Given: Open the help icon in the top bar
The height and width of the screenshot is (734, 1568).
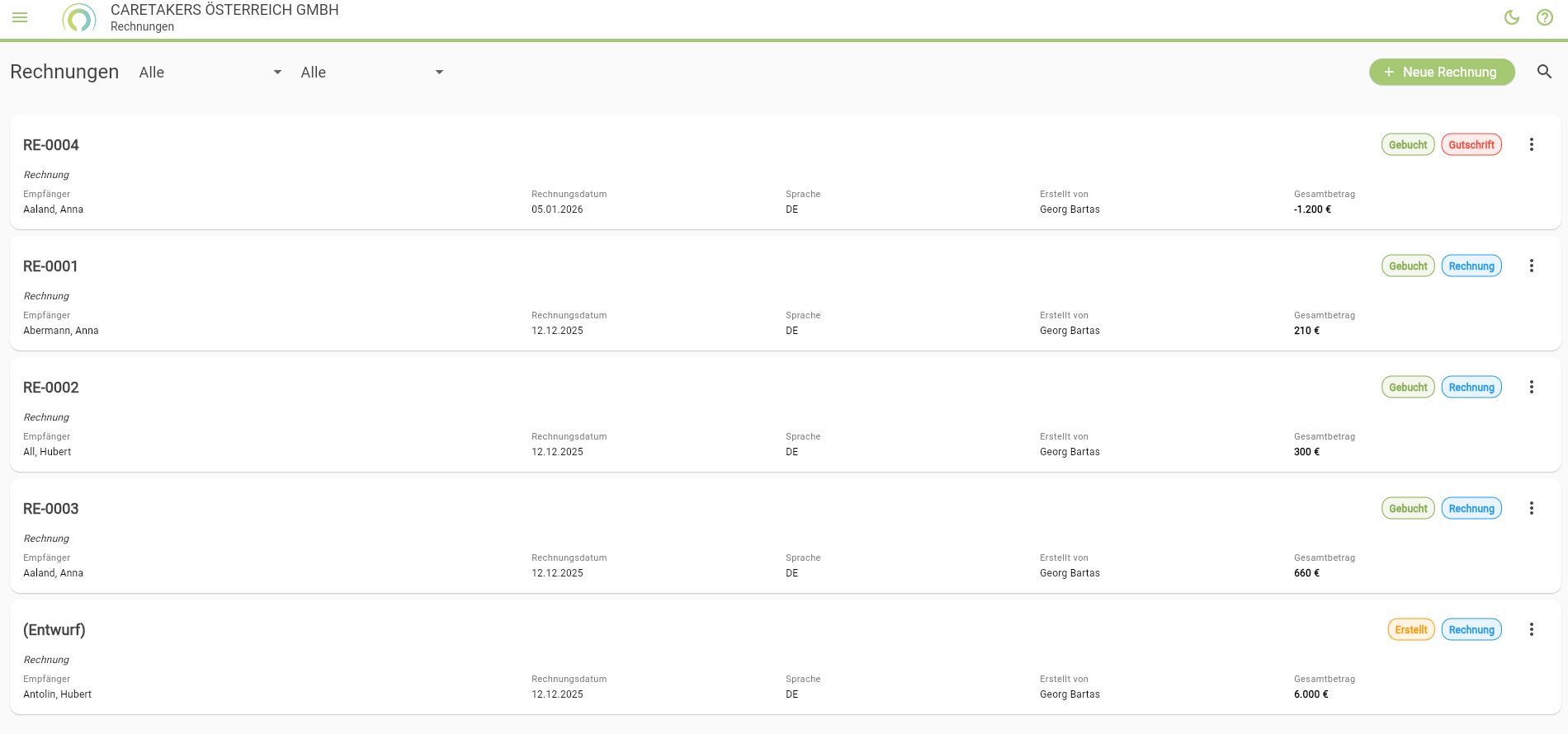Looking at the screenshot, I should [x=1544, y=16].
